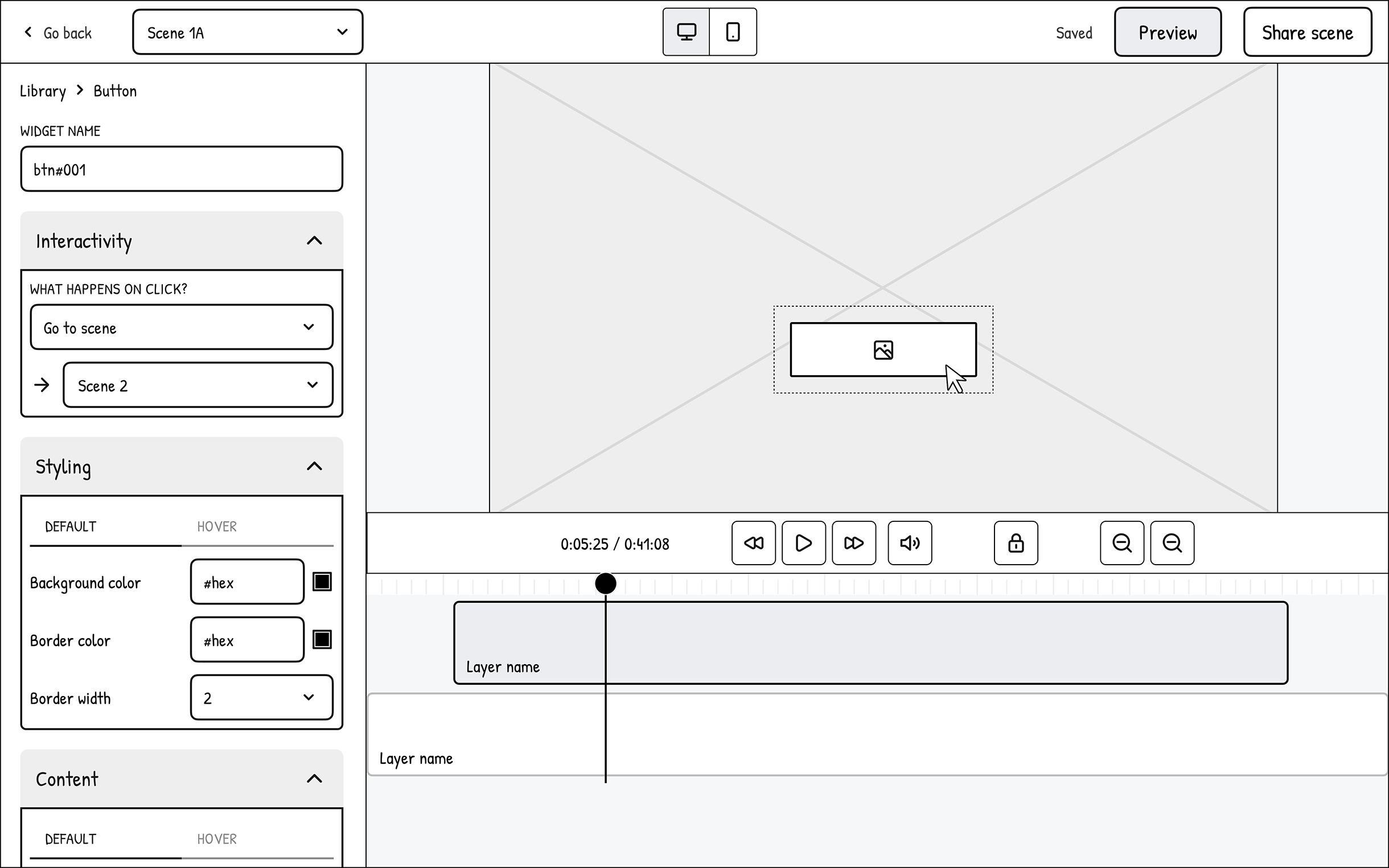Open the Border color swatch
Image resolution: width=1389 pixels, height=868 pixels.
[x=322, y=639]
